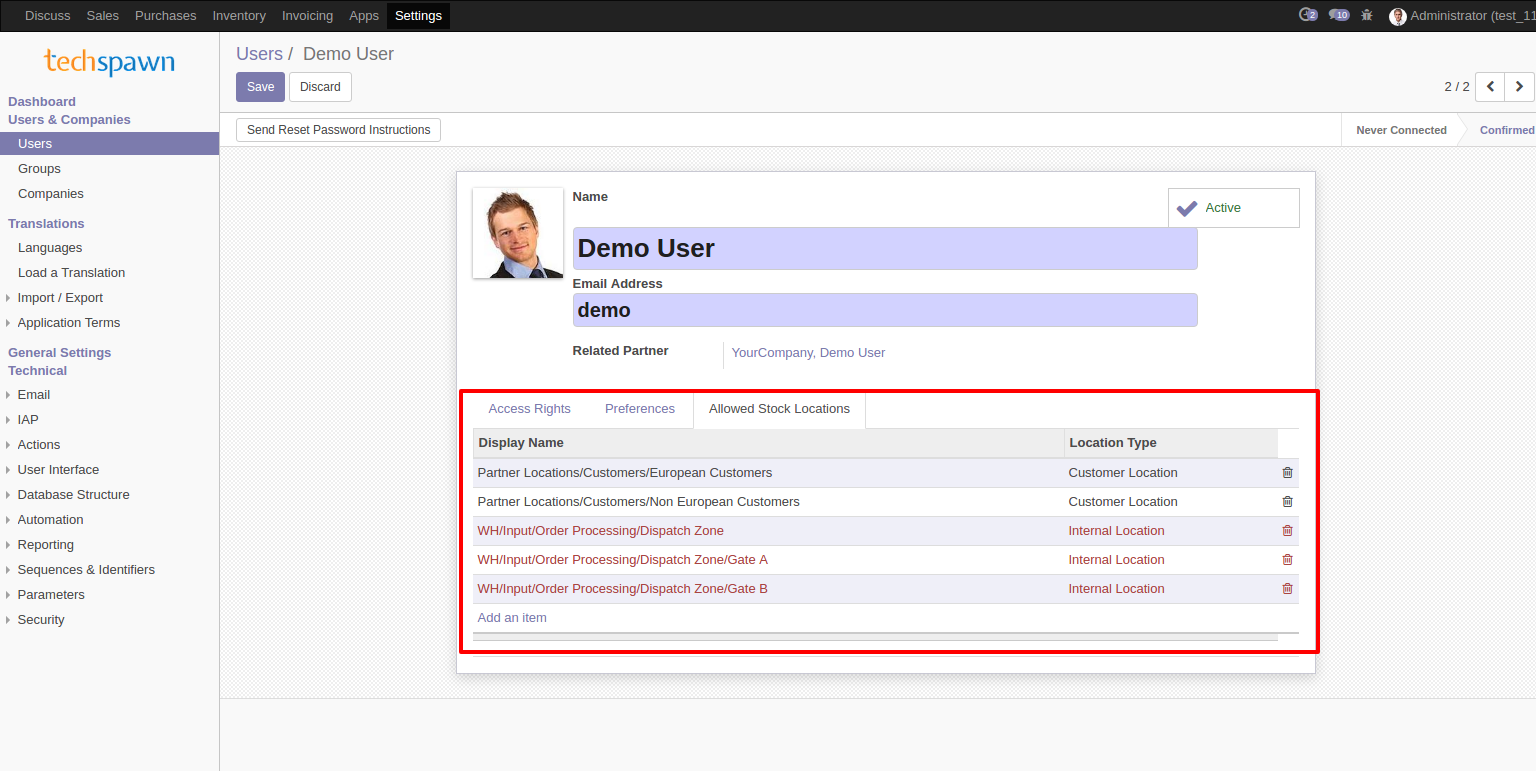Expand the Sequences & Identifiers section
Viewport: 1536px width, 771px height.
(86, 570)
